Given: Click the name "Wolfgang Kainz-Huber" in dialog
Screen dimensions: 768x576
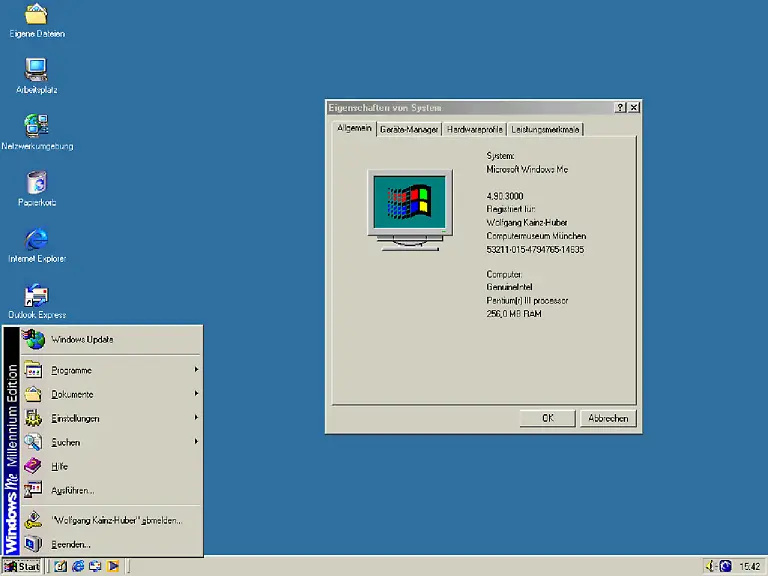Looking at the screenshot, I should coord(527,222).
